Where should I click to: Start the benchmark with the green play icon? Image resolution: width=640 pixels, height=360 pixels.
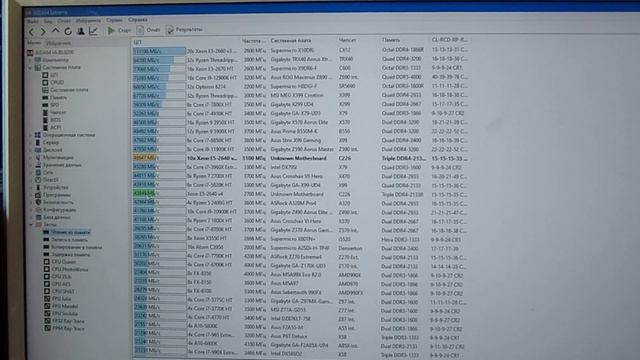pyautogui.click(x=111, y=30)
